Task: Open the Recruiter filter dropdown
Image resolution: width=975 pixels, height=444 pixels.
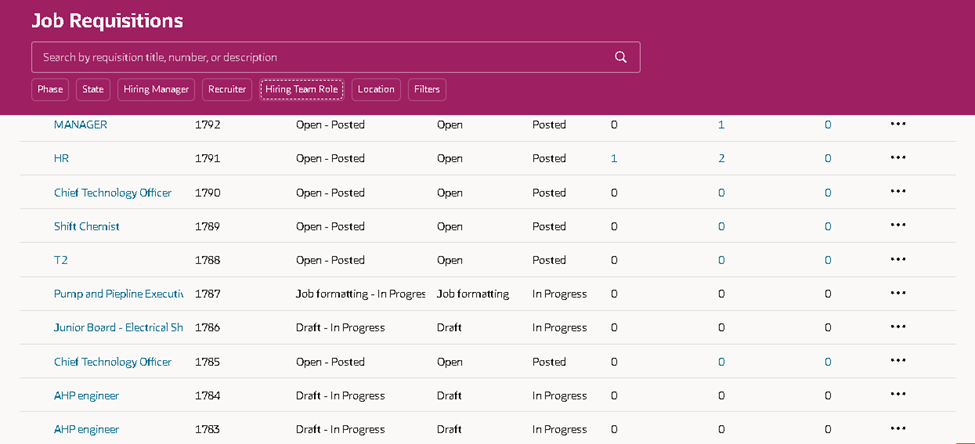Action: tap(227, 90)
